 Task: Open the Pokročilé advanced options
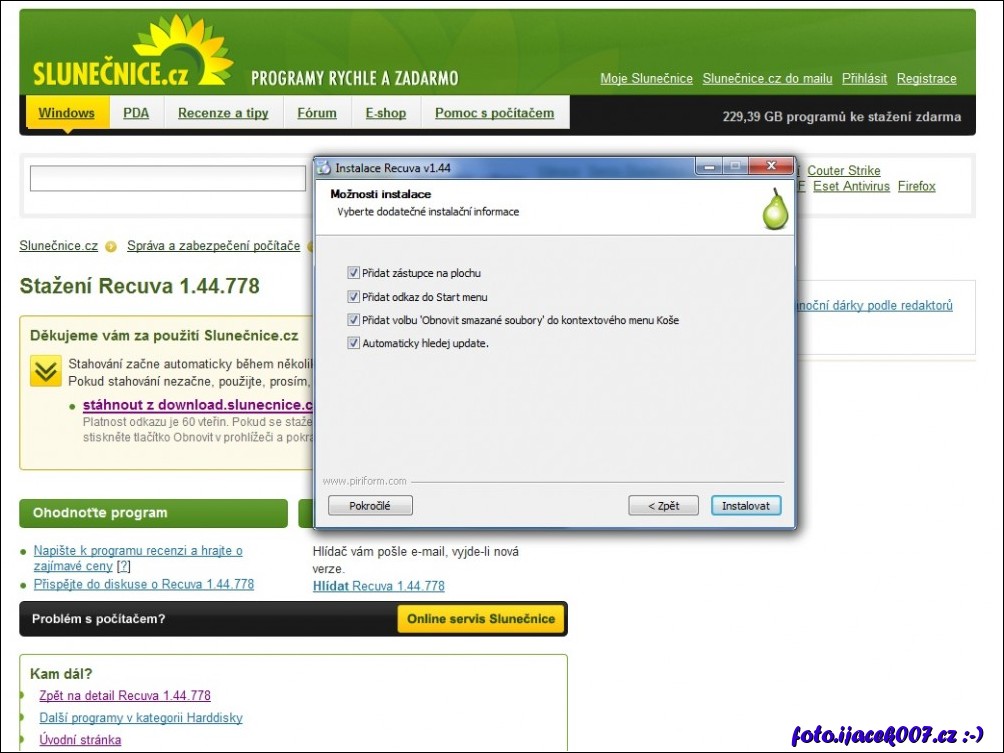point(370,506)
